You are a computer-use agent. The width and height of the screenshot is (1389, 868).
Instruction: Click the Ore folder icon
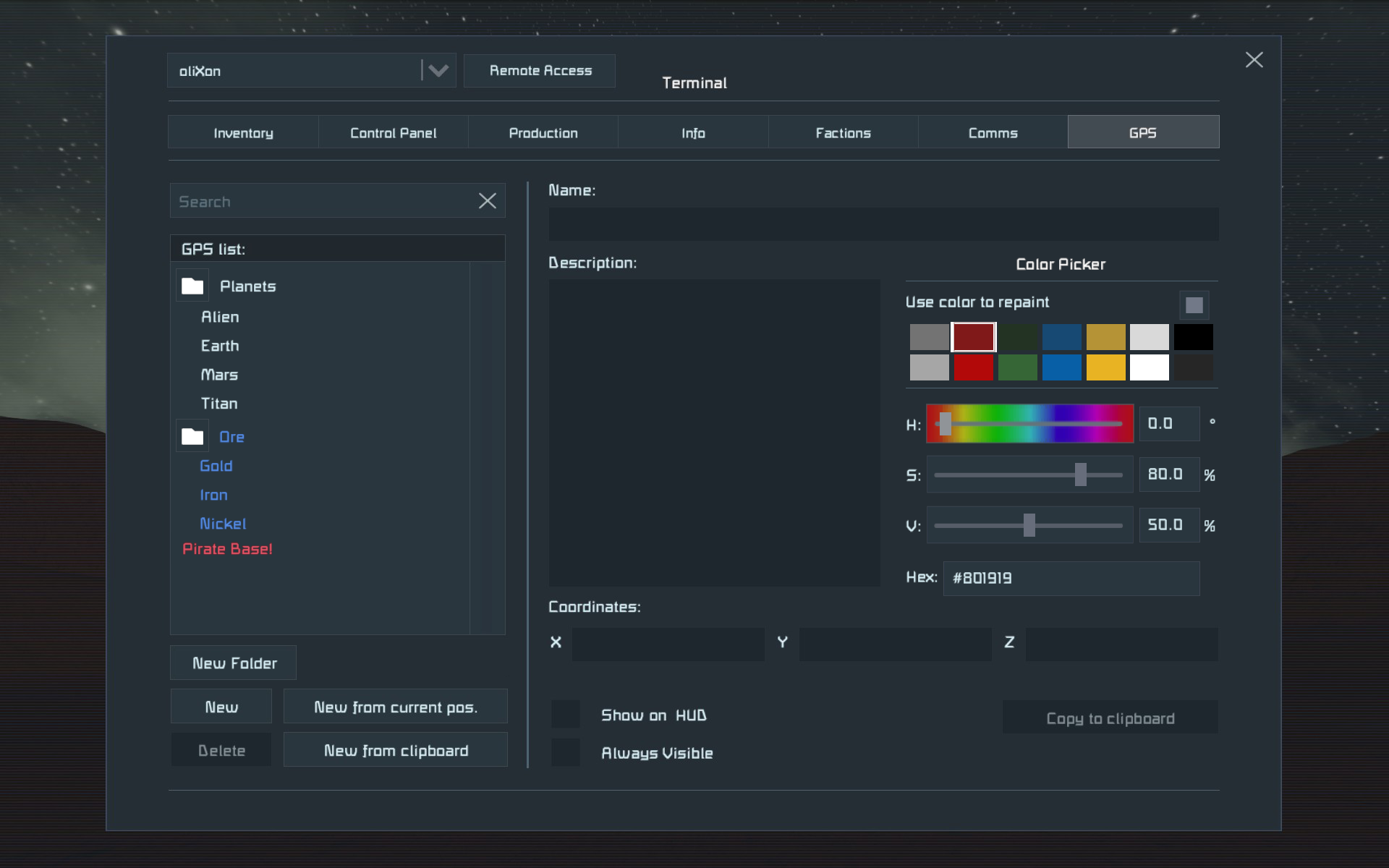click(192, 437)
